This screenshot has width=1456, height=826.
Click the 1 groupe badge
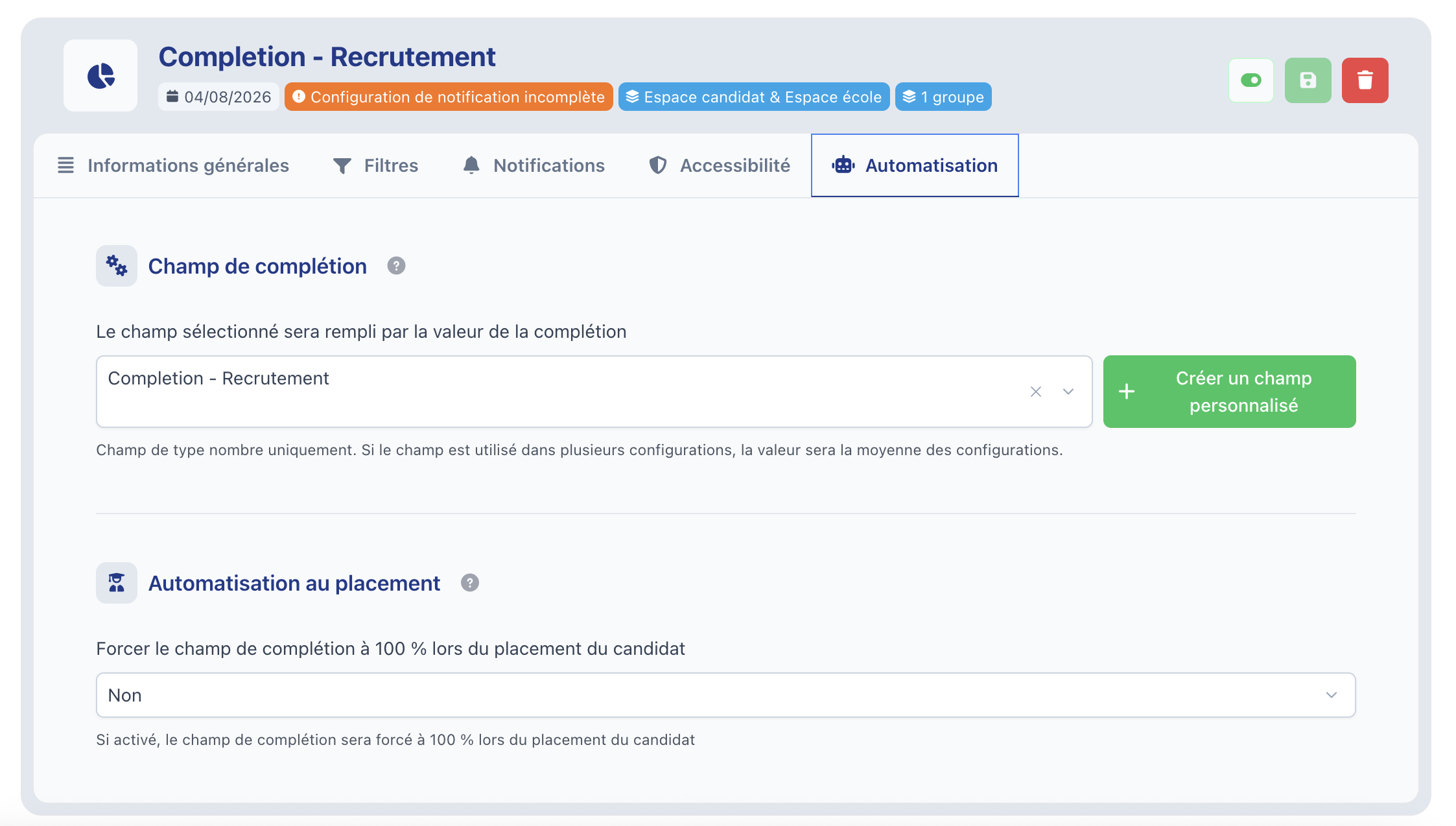[943, 97]
